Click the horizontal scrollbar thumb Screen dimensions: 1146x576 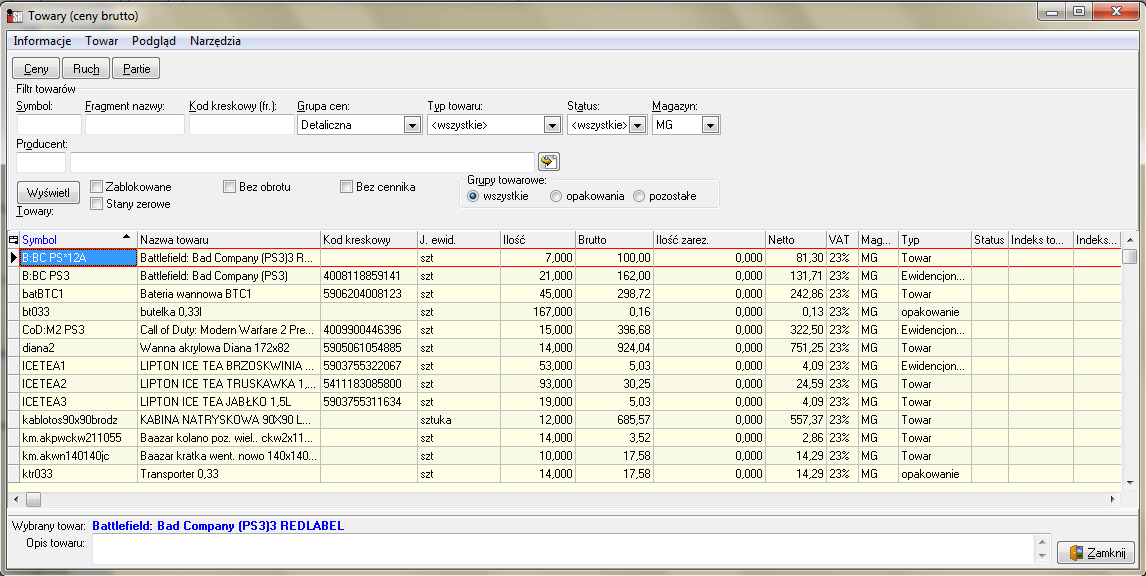point(34,499)
